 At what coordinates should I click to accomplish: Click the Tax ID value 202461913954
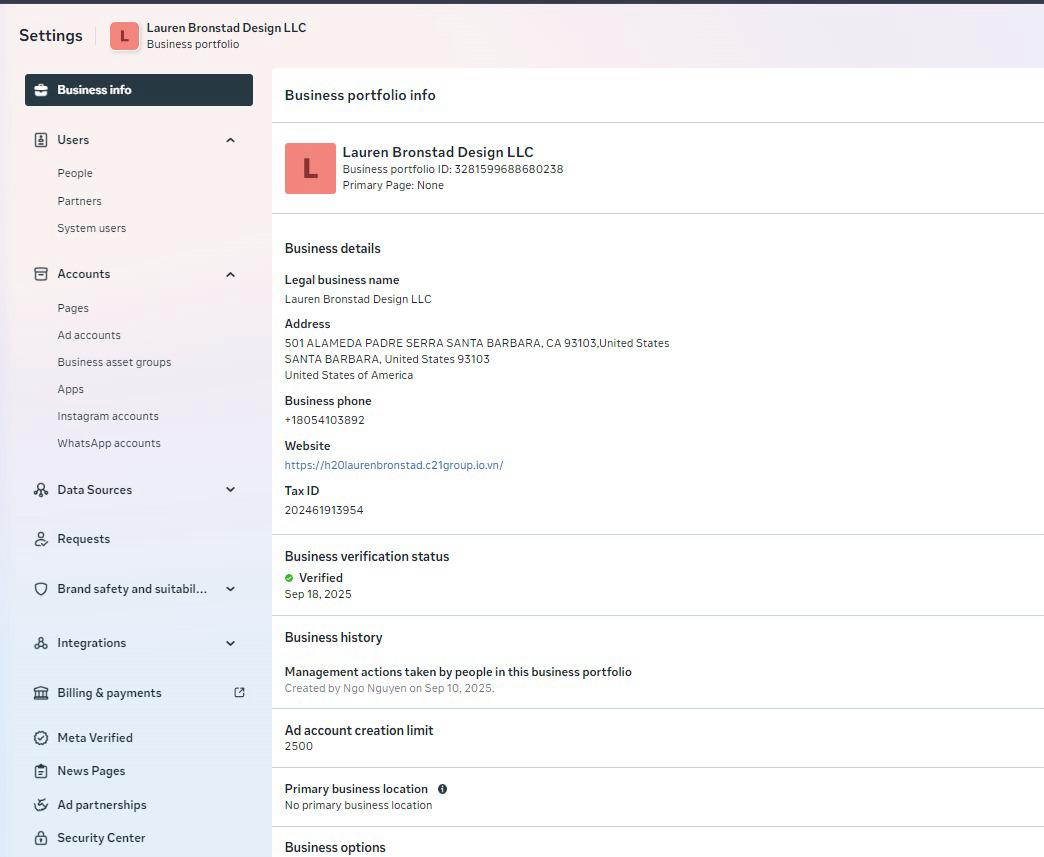click(324, 510)
